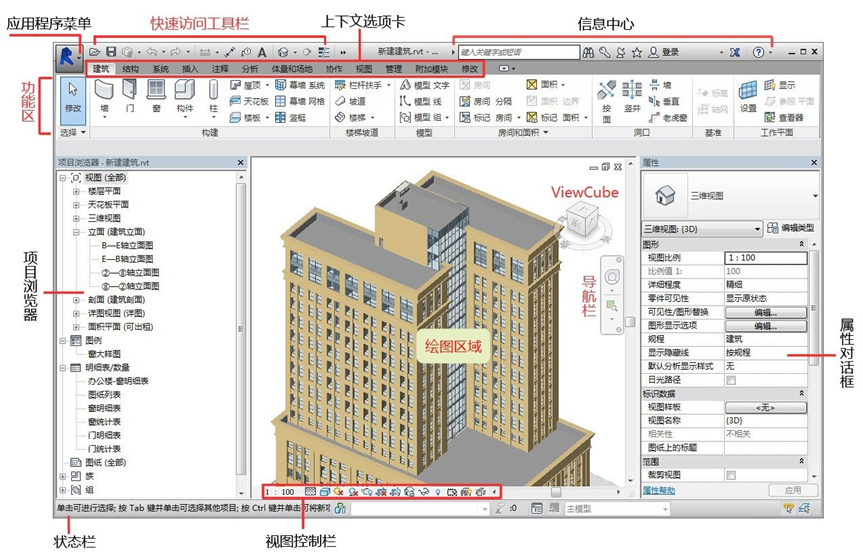The image size is (863, 555).
Task: Click the Save disk icon
Action: pyautogui.click(x=111, y=52)
